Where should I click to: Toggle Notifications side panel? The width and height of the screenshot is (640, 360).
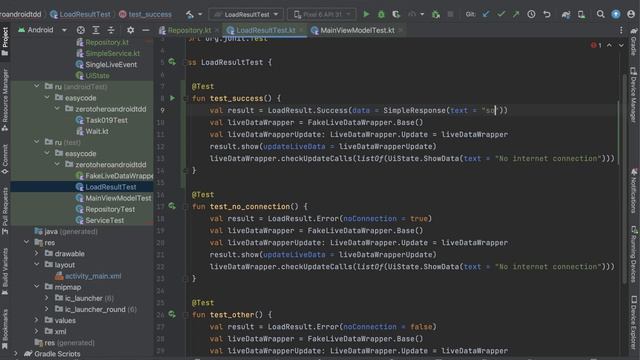click(634, 191)
